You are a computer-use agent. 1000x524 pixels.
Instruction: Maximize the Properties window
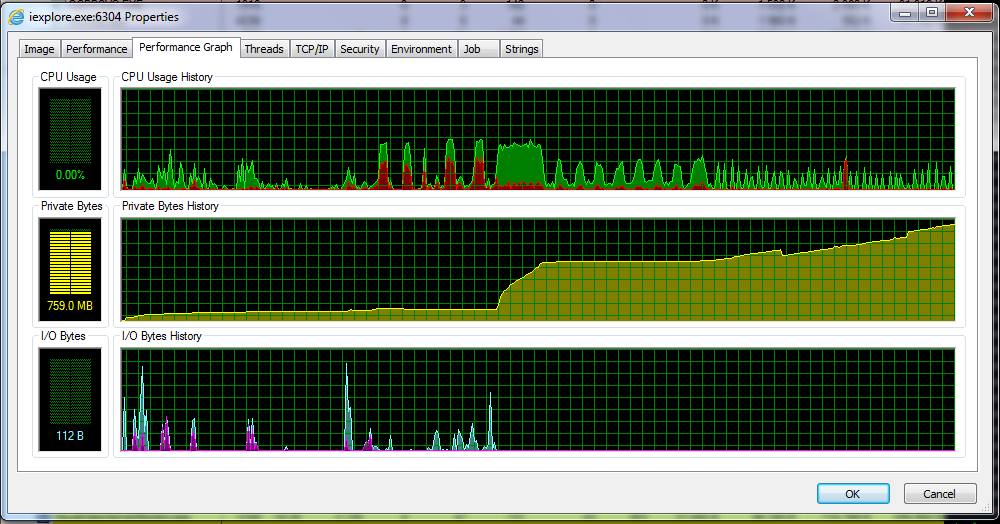[932, 12]
